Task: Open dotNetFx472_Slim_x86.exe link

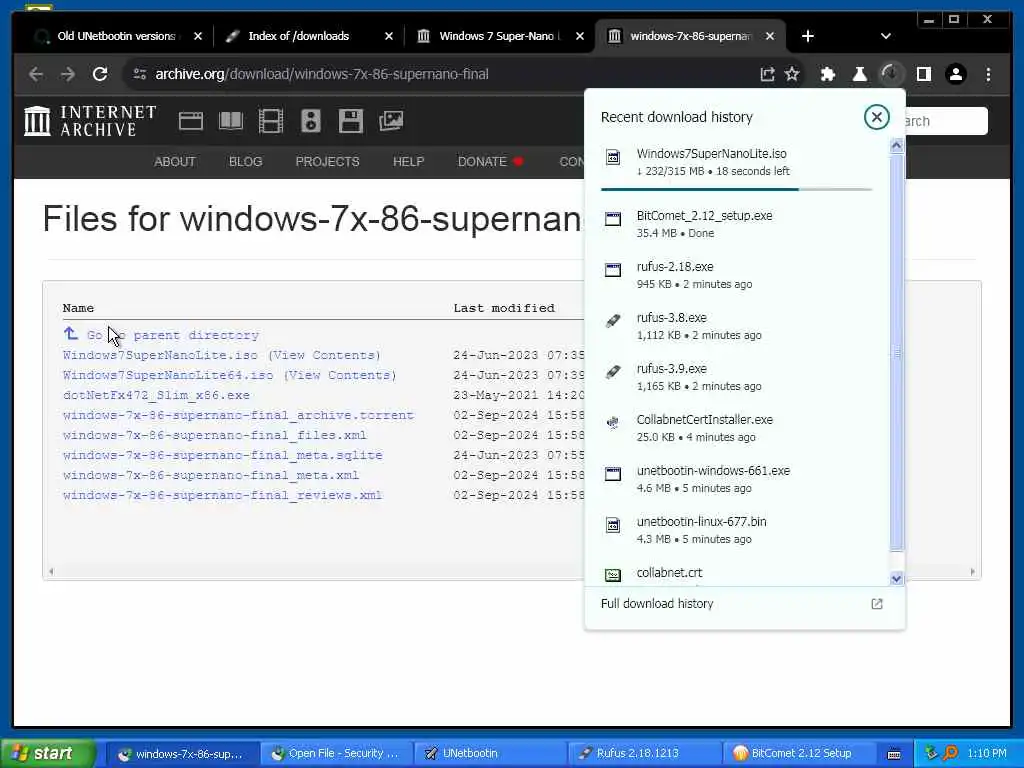Action: (x=156, y=396)
